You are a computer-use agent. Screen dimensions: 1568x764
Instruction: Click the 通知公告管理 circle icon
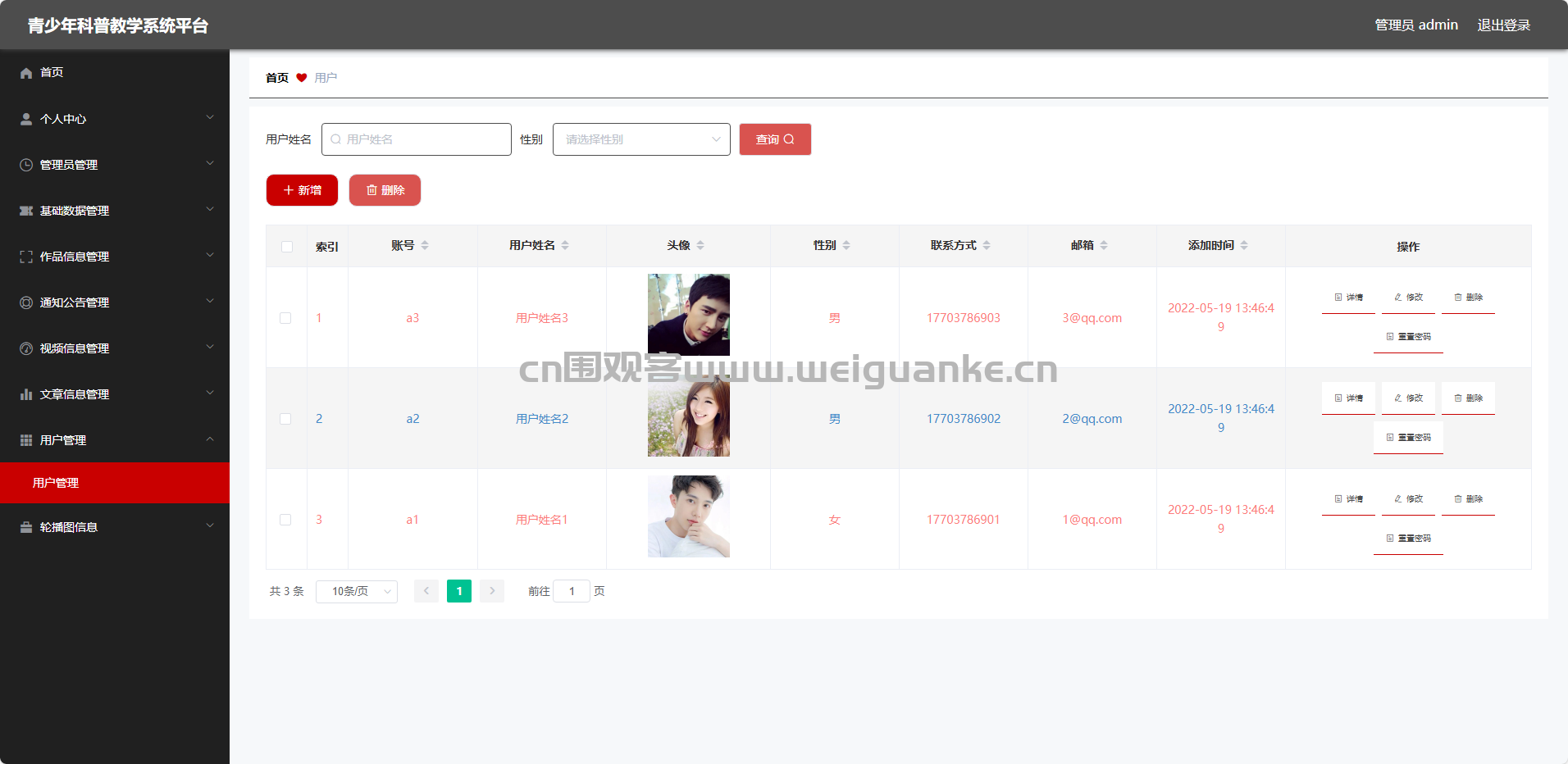[x=26, y=302]
